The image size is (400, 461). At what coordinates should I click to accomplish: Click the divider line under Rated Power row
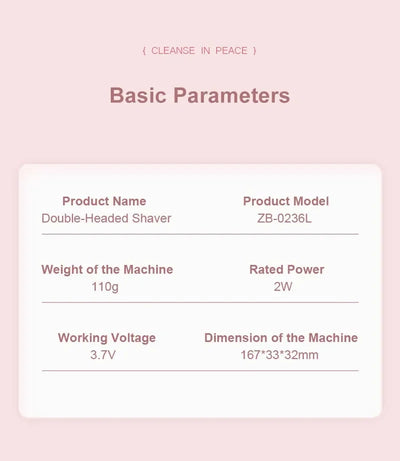(200, 302)
